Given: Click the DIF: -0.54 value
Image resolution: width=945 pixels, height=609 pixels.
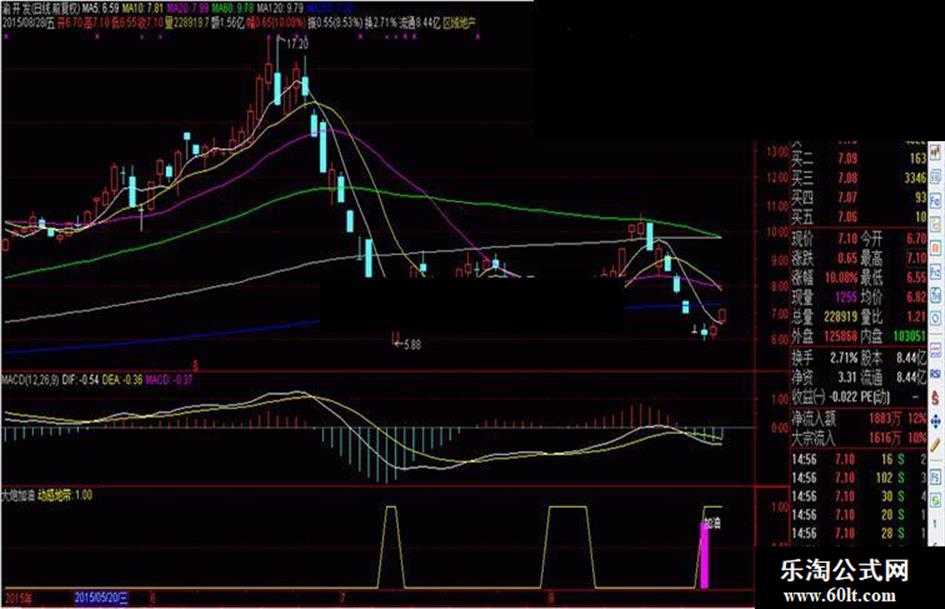Looking at the screenshot, I should (80, 380).
